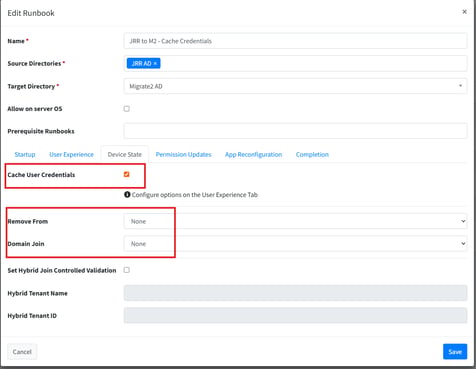Click the info icon beside Configure options note

[x=127, y=194]
